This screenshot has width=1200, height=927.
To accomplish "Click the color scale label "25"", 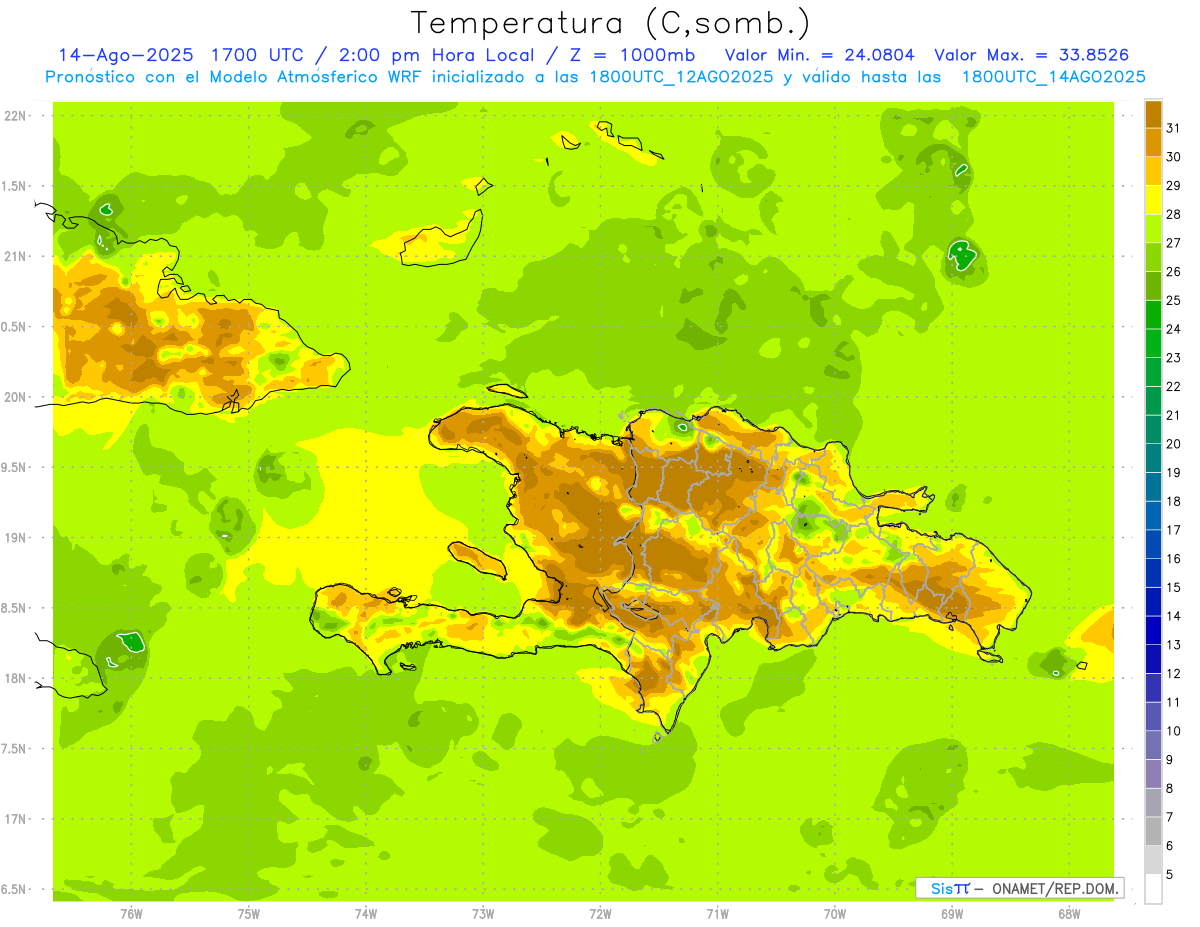I will [x=1173, y=300].
